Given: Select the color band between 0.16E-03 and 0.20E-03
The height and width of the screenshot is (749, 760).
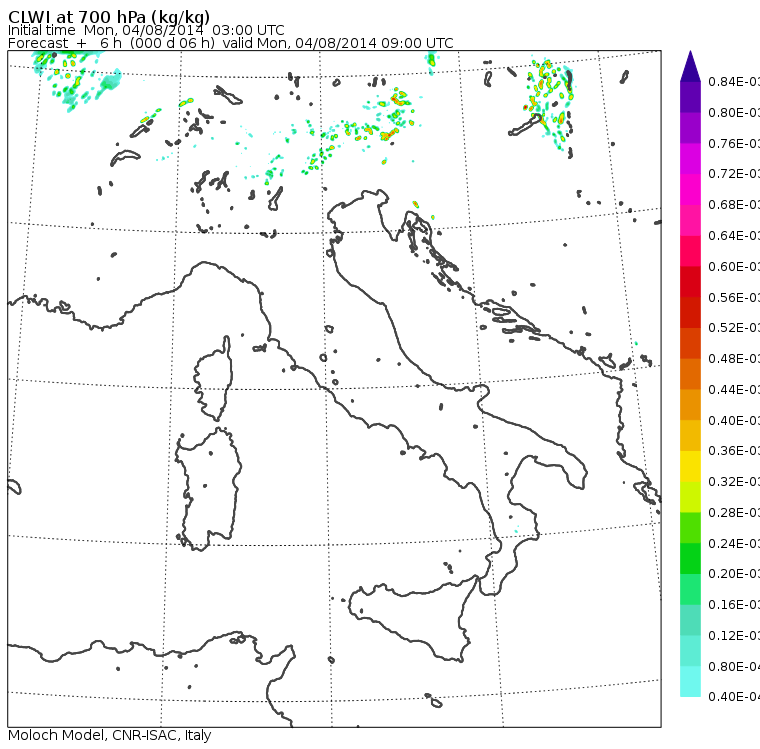Looking at the screenshot, I should (690, 590).
